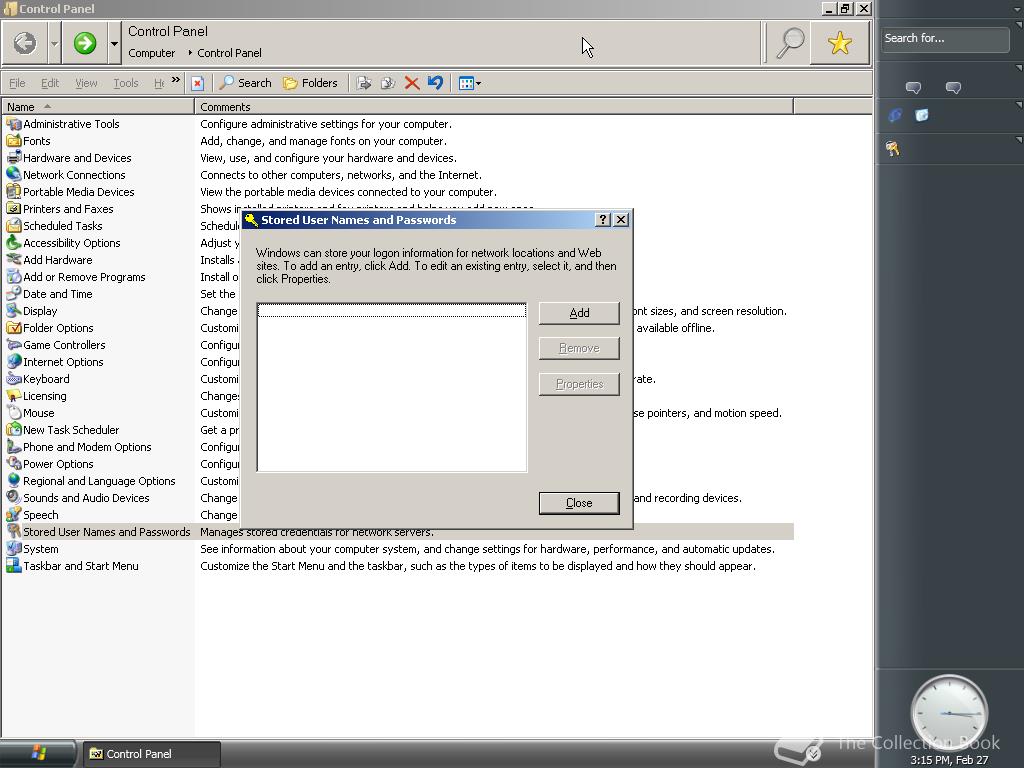The height and width of the screenshot is (768, 1024).
Task: Select the New Task Scheduler item
Action: pos(71,430)
